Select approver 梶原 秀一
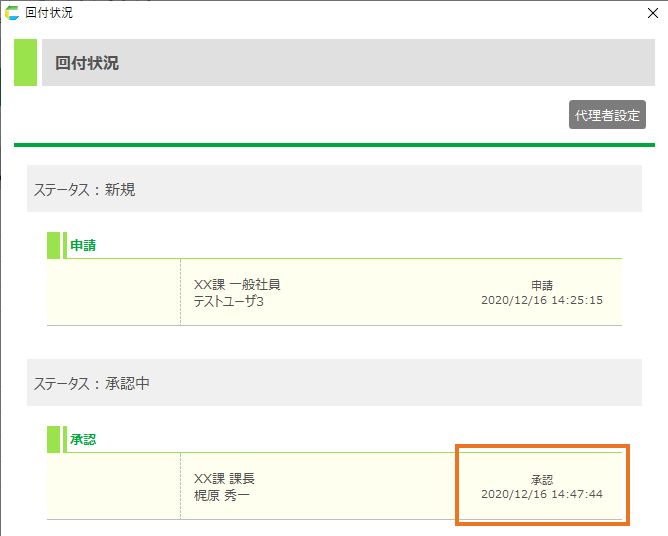The height and width of the screenshot is (536, 668). (x=222, y=495)
